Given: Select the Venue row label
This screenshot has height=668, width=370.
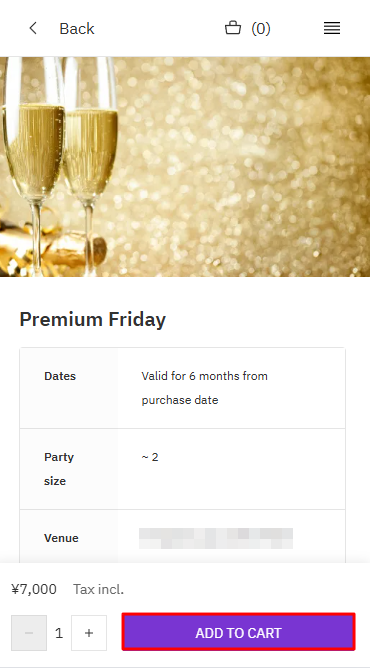Looking at the screenshot, I should point(61,538).
